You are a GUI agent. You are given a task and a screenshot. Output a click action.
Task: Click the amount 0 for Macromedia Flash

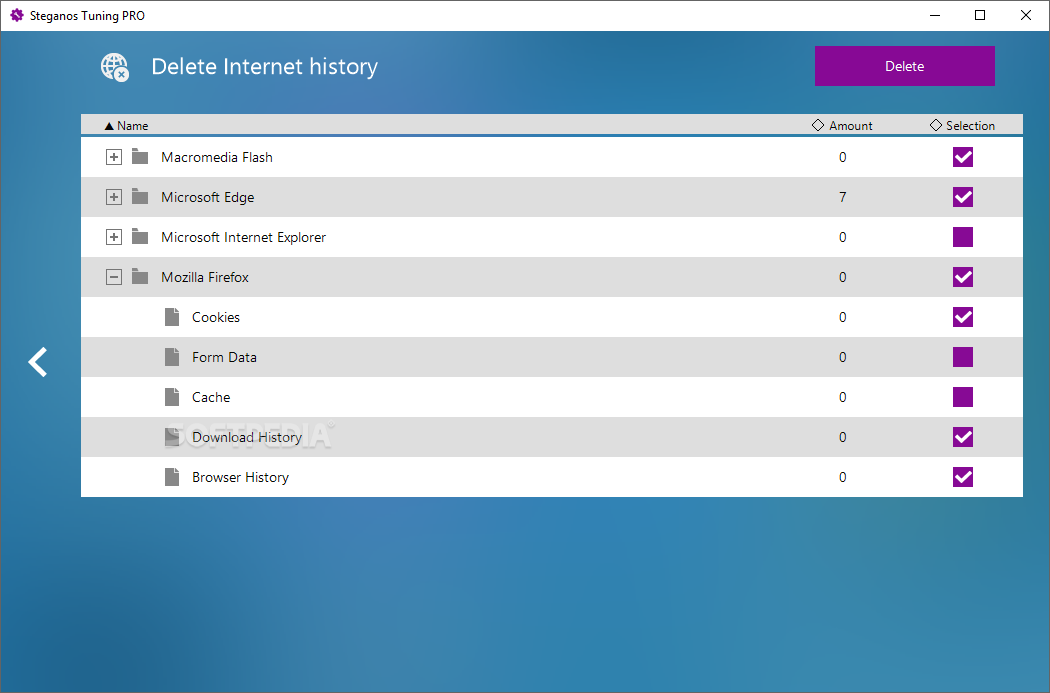coord(842,157)
